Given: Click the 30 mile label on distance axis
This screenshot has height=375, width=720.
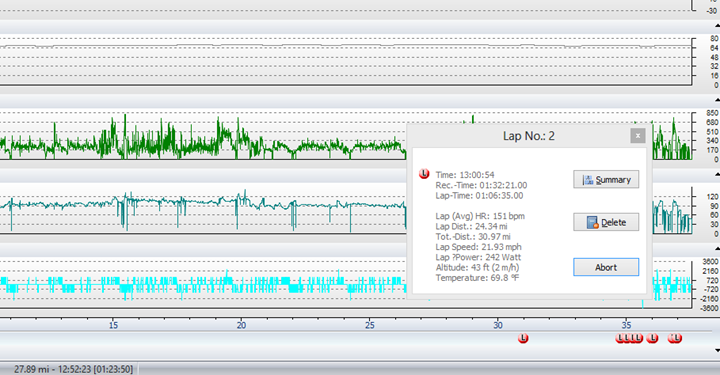Looking at the screenshot, I should tap(498, 325).
